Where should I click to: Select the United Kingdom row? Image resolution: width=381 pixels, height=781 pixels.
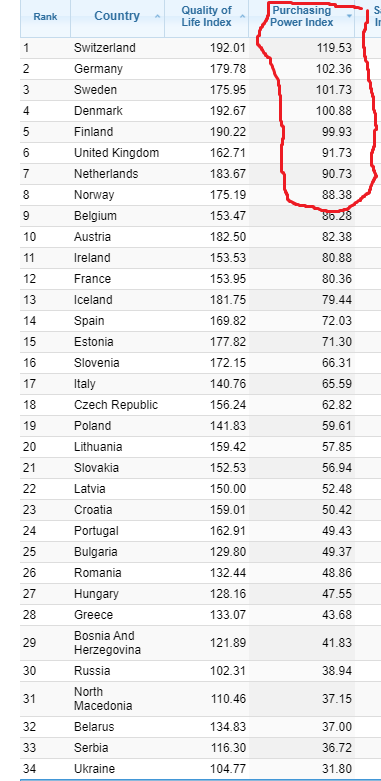[201, 153]
